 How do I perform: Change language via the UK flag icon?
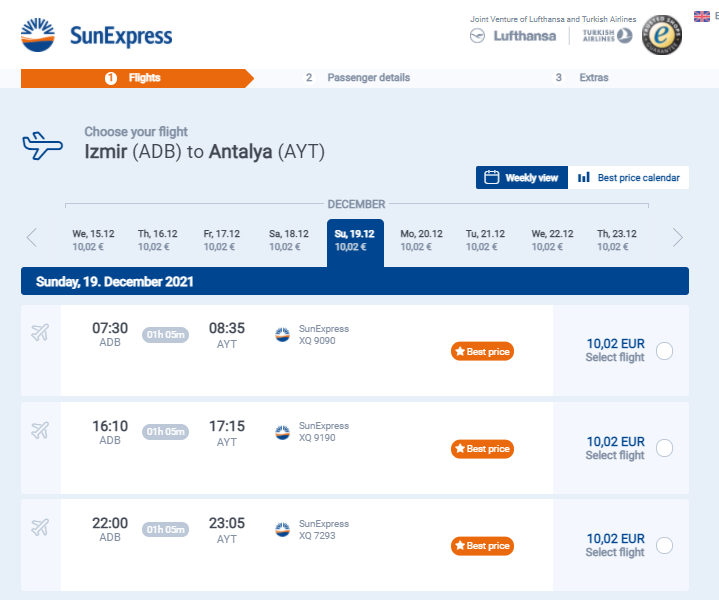coord(702,17)
